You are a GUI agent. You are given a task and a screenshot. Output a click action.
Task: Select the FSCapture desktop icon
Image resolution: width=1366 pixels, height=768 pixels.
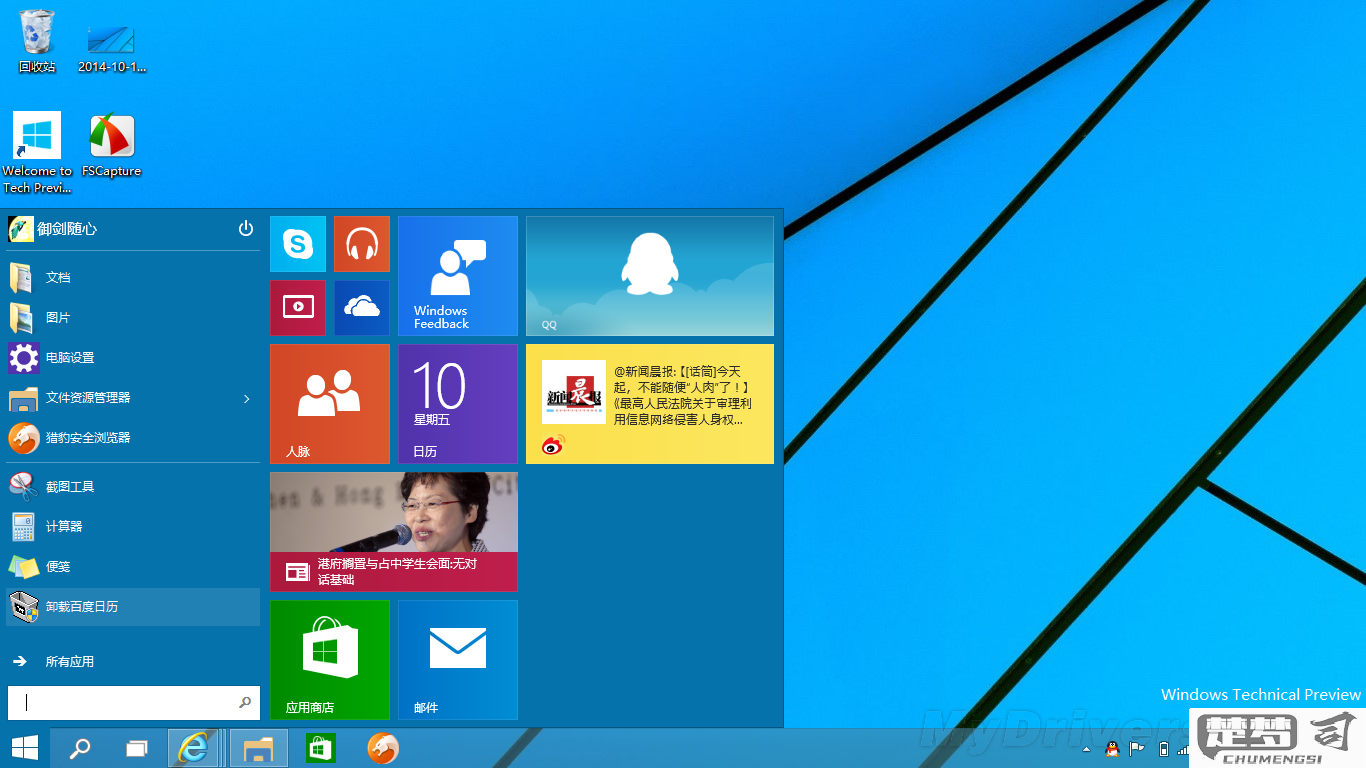tap(111, 146)
